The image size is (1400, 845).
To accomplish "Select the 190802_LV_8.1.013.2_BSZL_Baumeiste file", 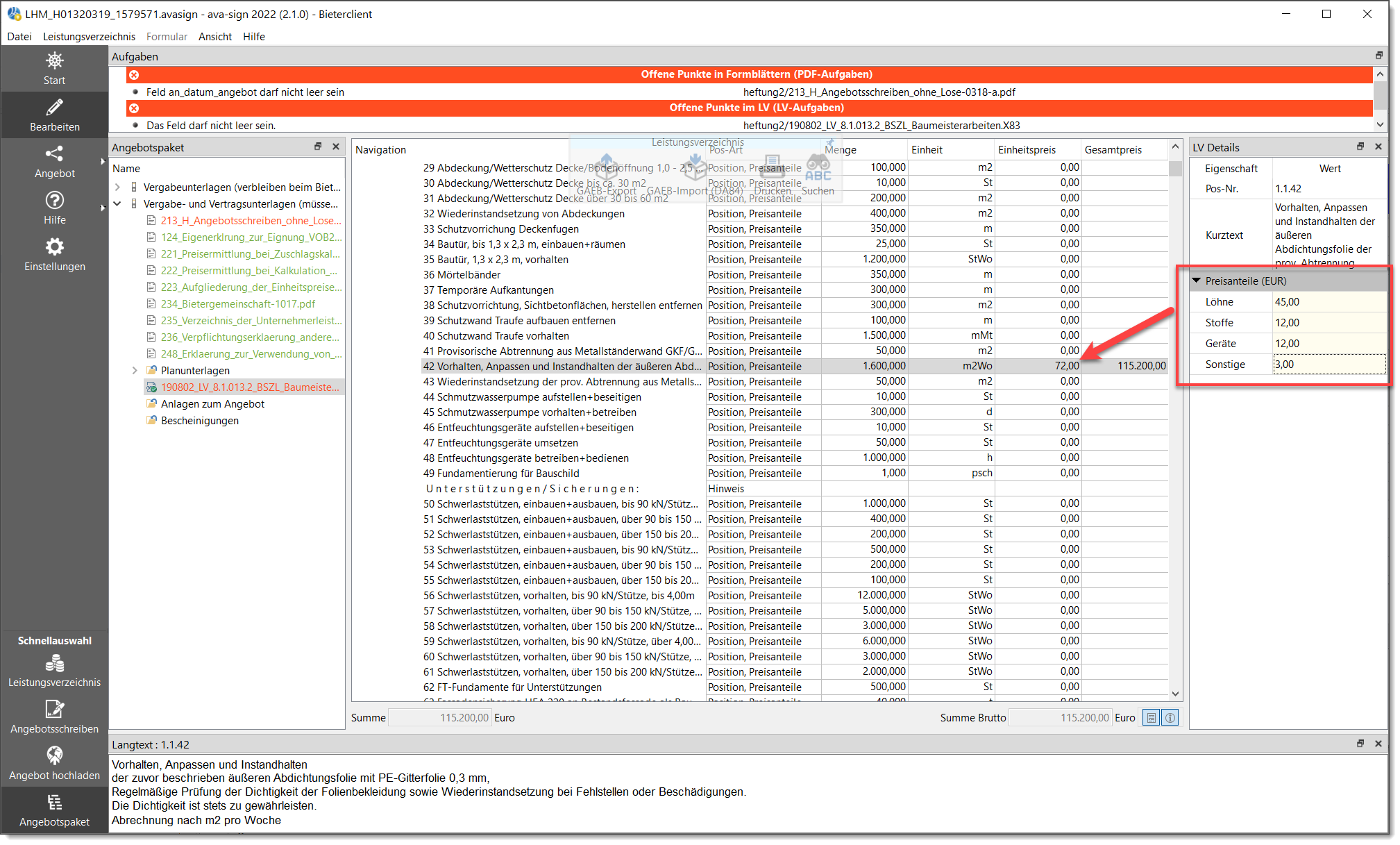I will pyautogui.click(x=250, y=387).
